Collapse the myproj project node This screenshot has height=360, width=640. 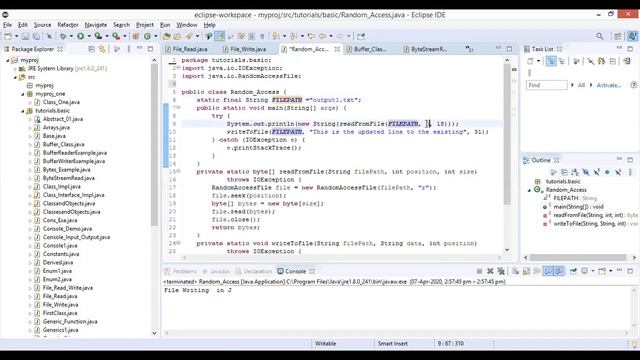[8, 60]
